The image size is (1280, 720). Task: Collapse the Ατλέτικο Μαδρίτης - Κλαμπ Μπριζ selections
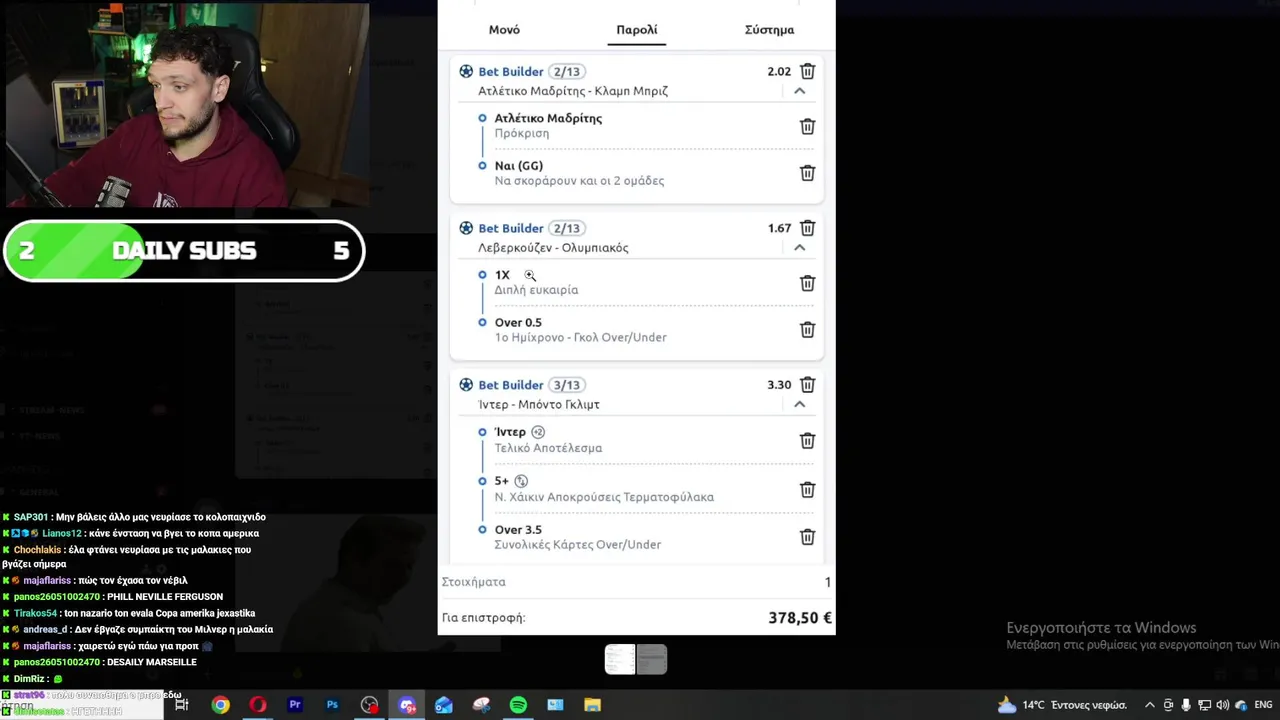coord(799,91)
